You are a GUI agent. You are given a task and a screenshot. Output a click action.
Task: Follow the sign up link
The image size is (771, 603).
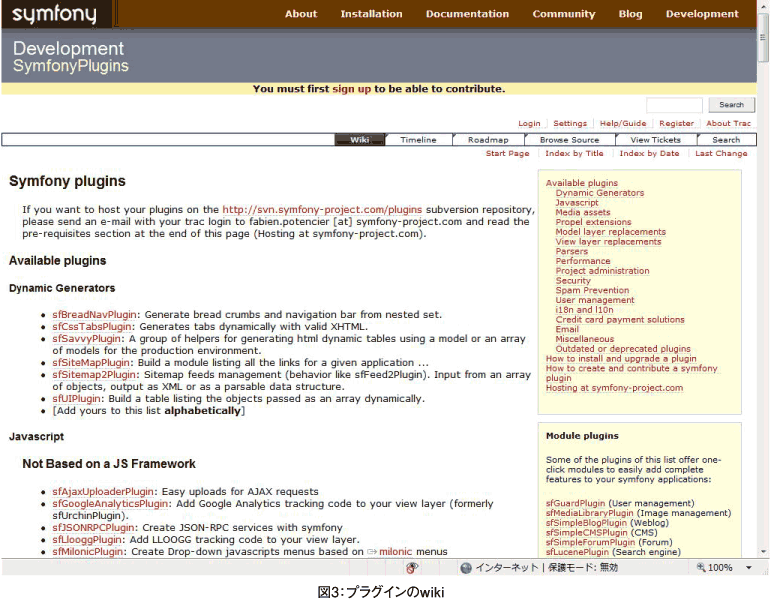352,89
